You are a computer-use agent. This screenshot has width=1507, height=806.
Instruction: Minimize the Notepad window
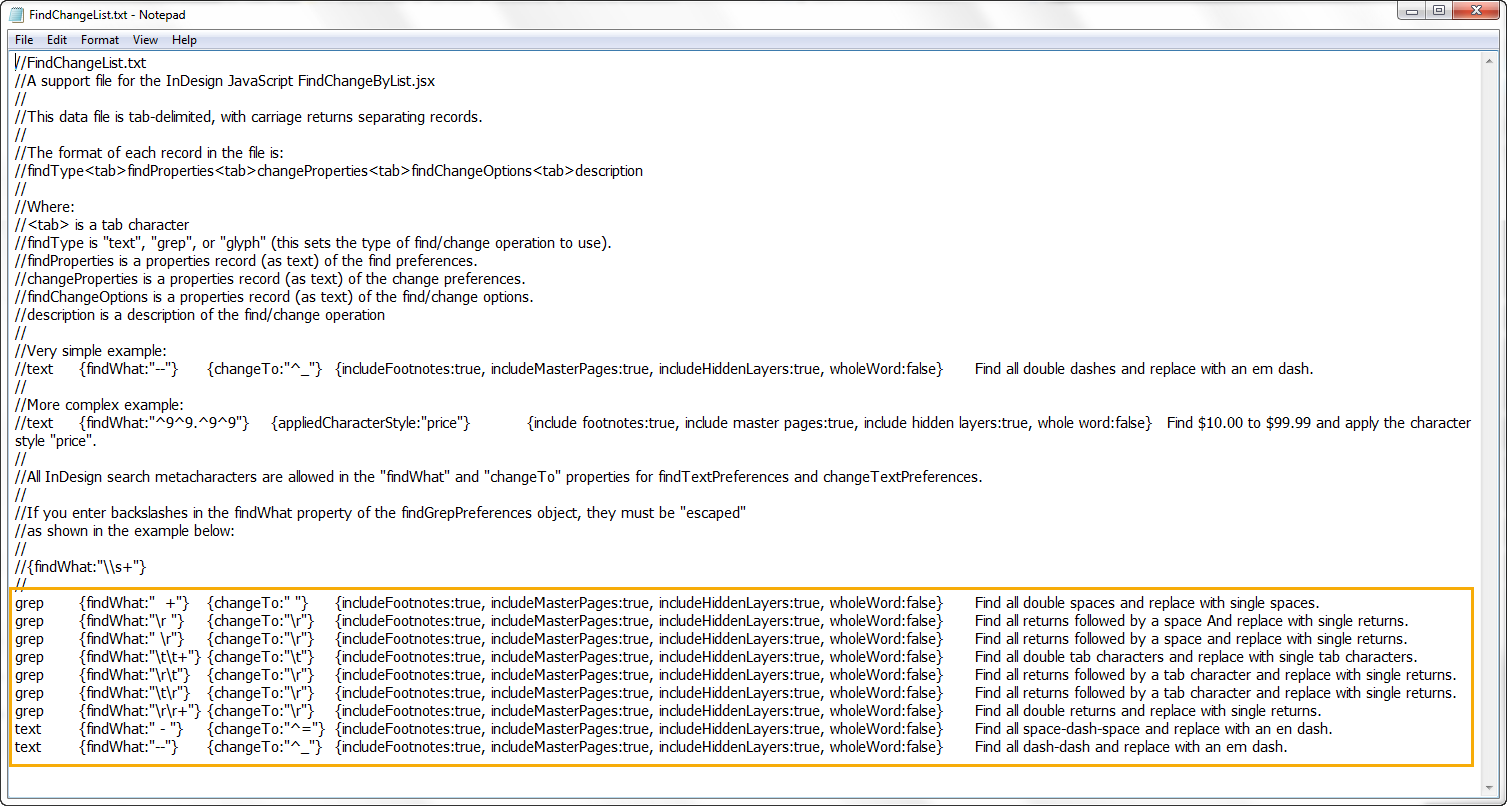[1411, 11]
